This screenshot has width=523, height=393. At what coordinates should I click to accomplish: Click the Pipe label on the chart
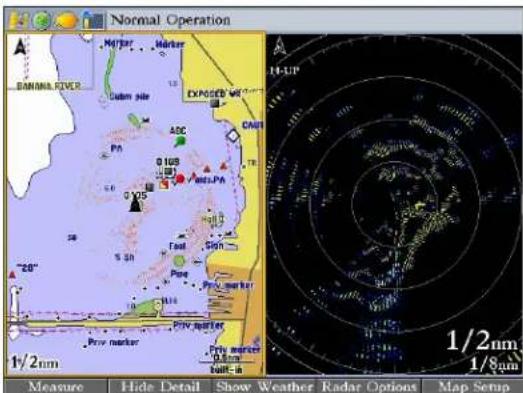[x=179, y=274]
